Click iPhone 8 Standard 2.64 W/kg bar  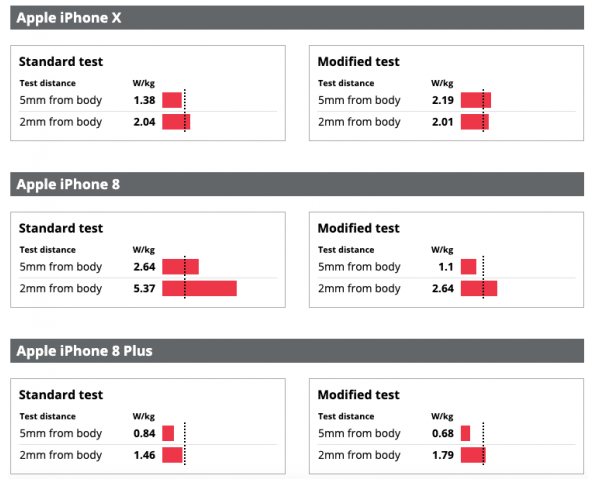180,267
